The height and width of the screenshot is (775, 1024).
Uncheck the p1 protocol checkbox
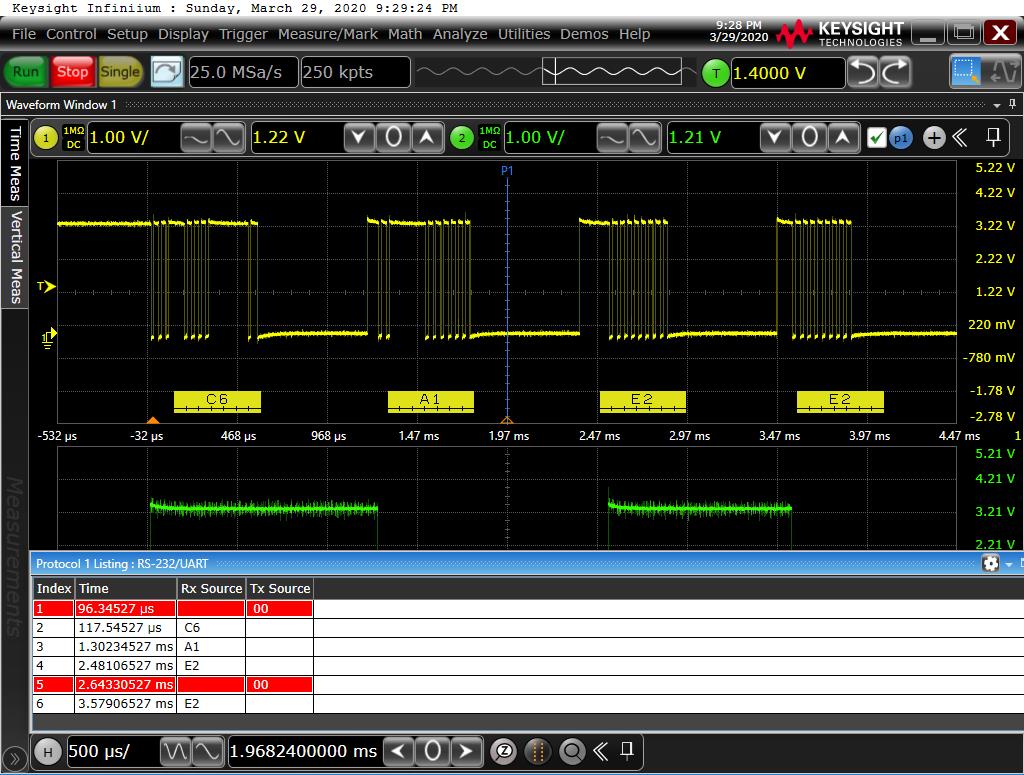coord(877,138)
